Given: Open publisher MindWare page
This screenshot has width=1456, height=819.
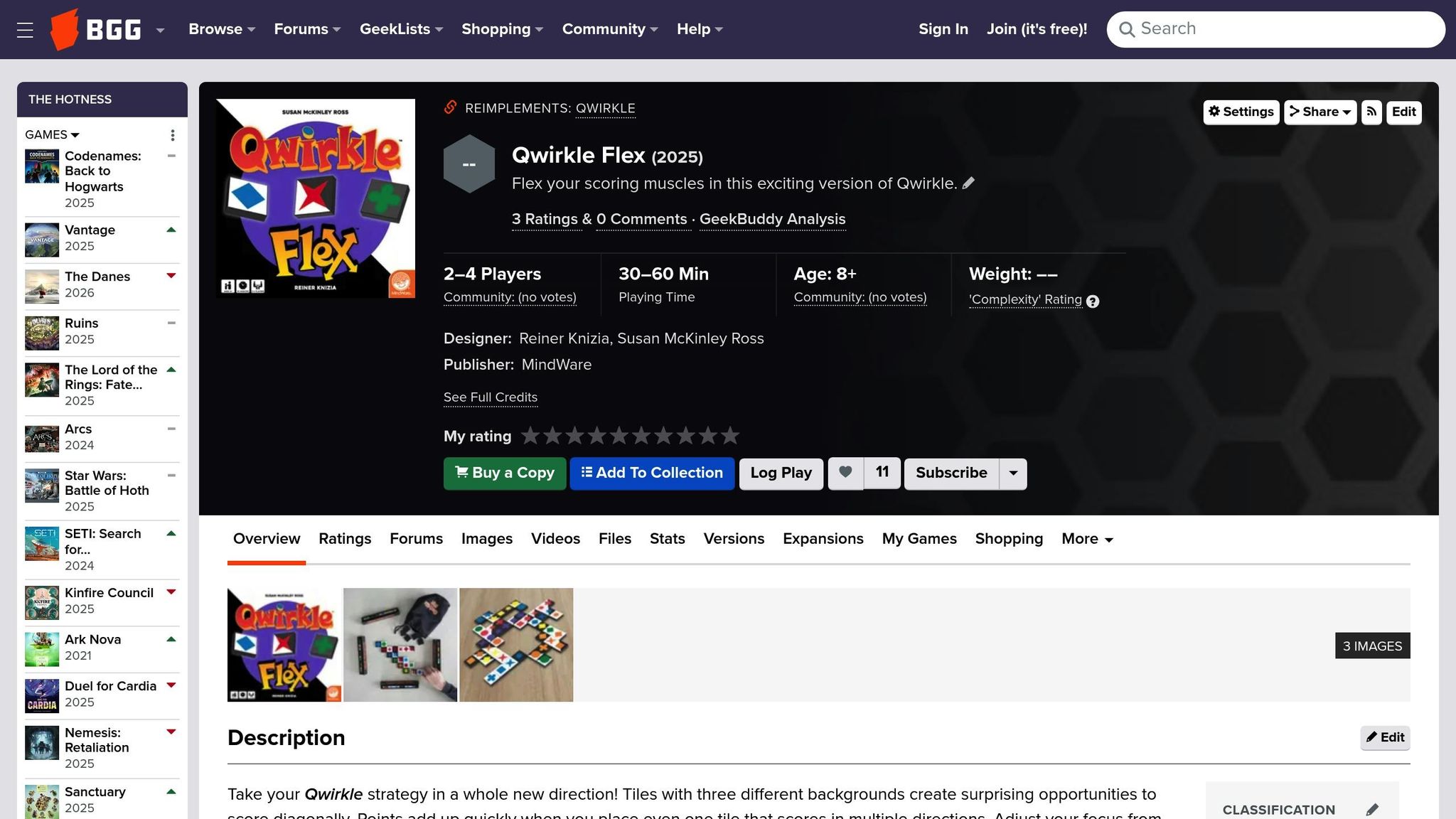Looking at the screenshot, I should (x=557, y=365).
